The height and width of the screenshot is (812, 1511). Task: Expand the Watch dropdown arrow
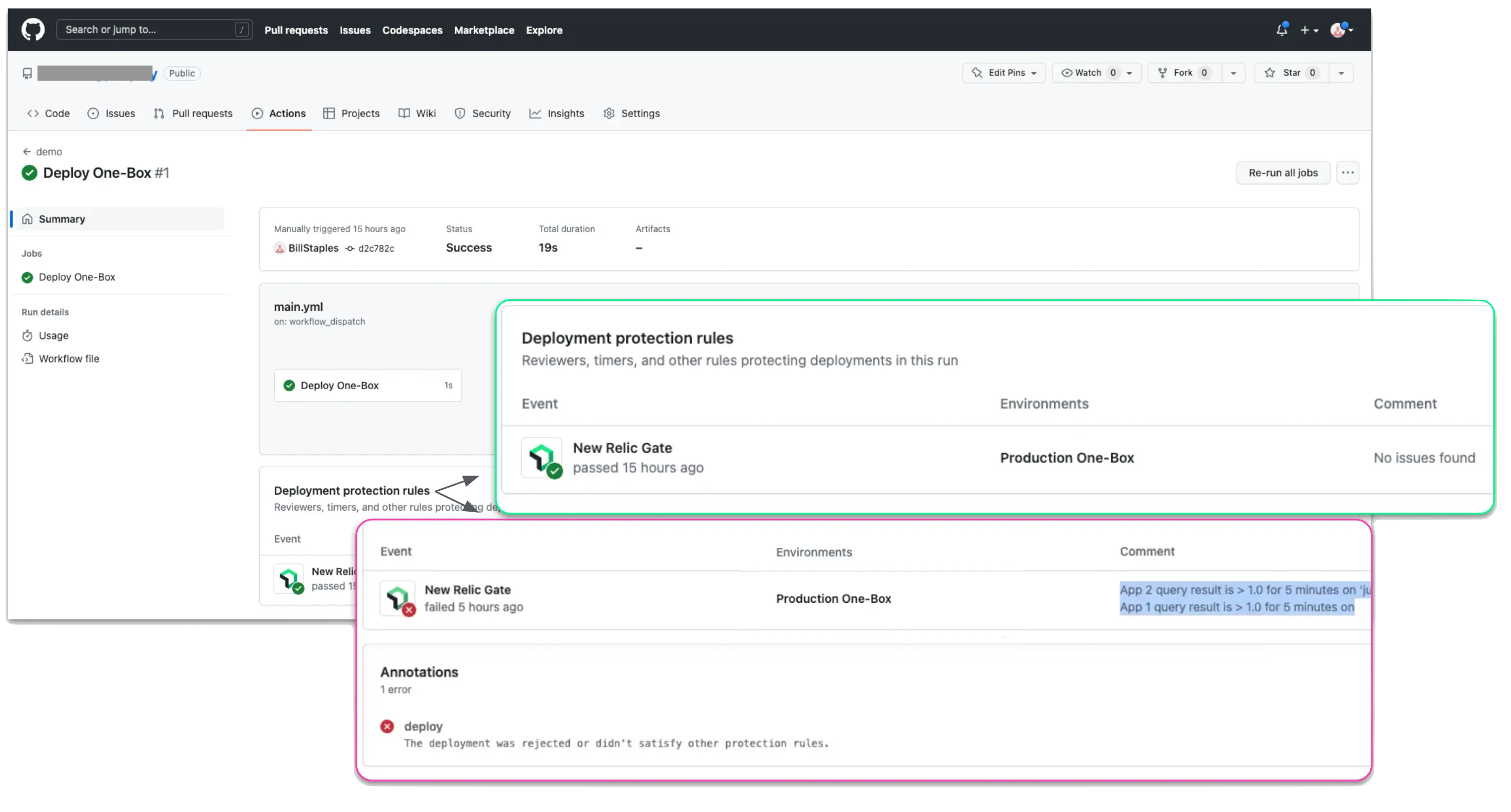point(1130,73)
